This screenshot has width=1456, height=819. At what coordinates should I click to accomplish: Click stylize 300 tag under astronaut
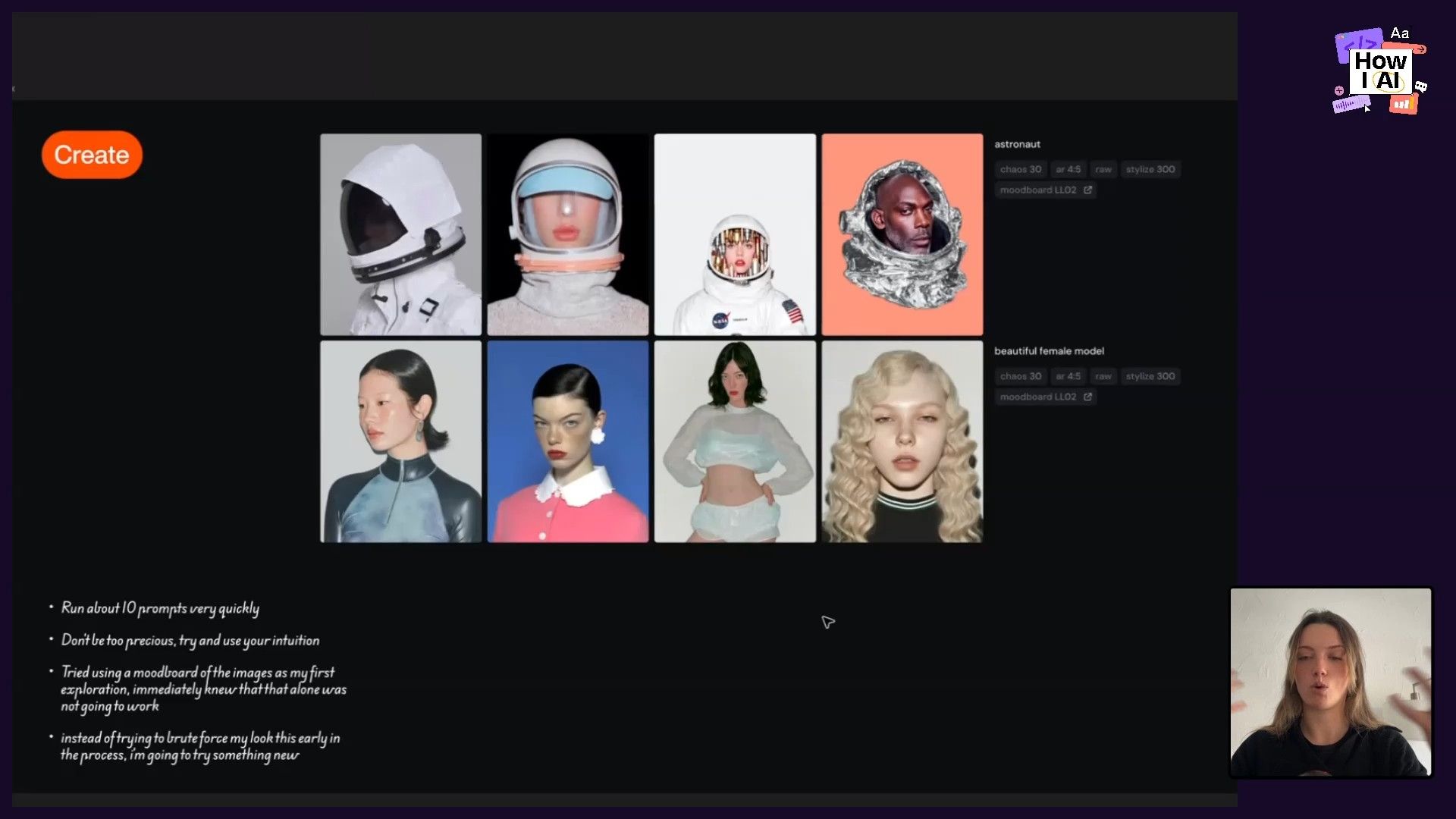[x=1150, y=169]
